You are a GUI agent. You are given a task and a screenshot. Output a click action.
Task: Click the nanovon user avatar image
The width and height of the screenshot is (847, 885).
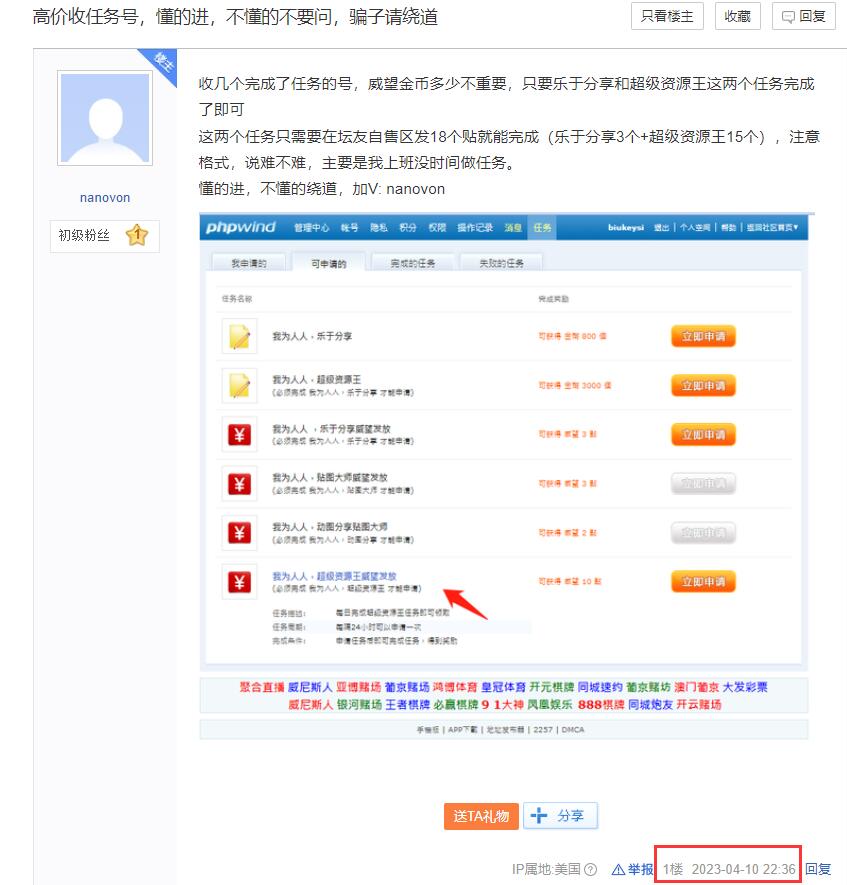point(105,118)
